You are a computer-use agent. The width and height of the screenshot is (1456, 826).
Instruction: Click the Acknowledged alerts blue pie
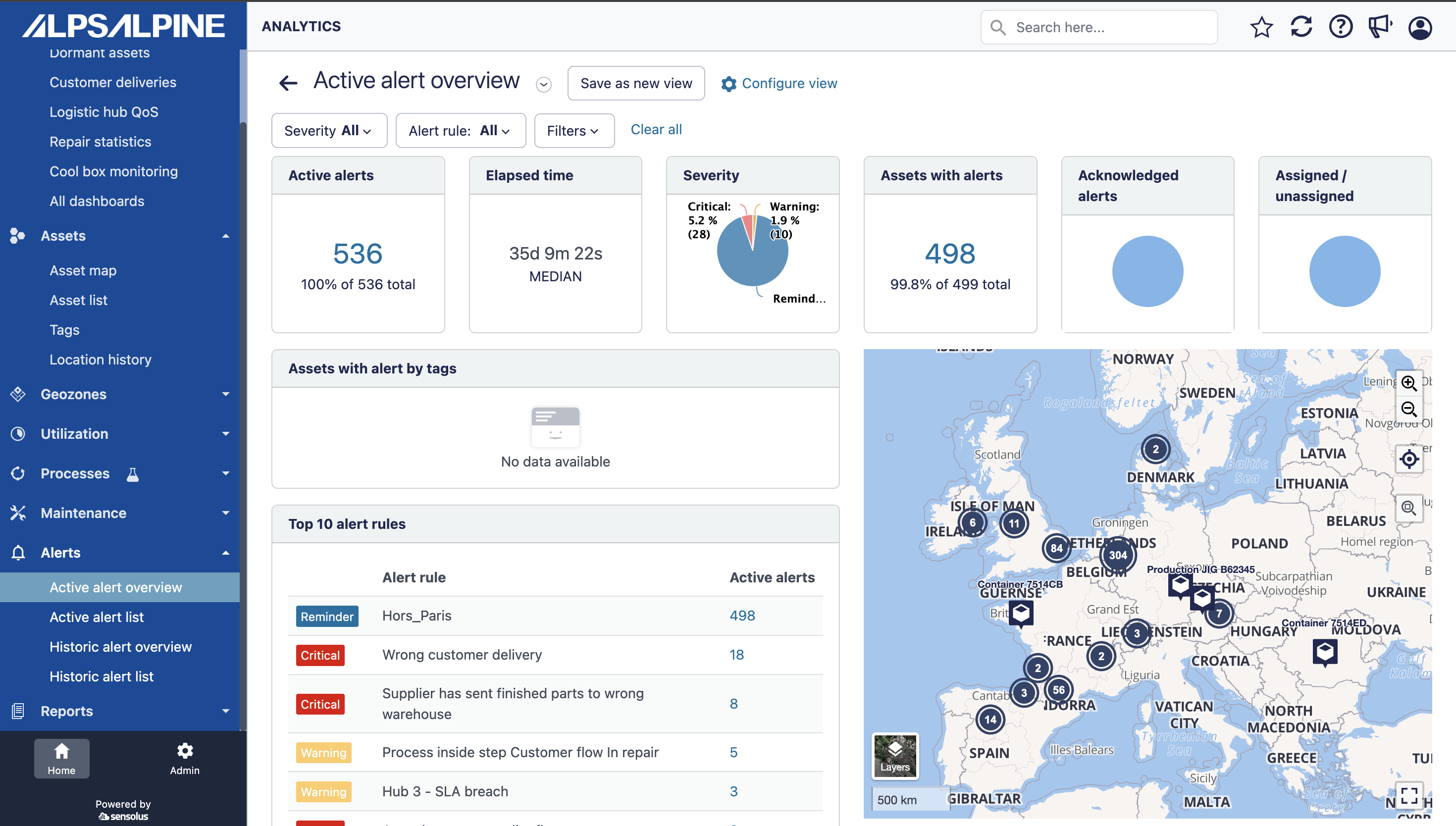(1147, 271)
